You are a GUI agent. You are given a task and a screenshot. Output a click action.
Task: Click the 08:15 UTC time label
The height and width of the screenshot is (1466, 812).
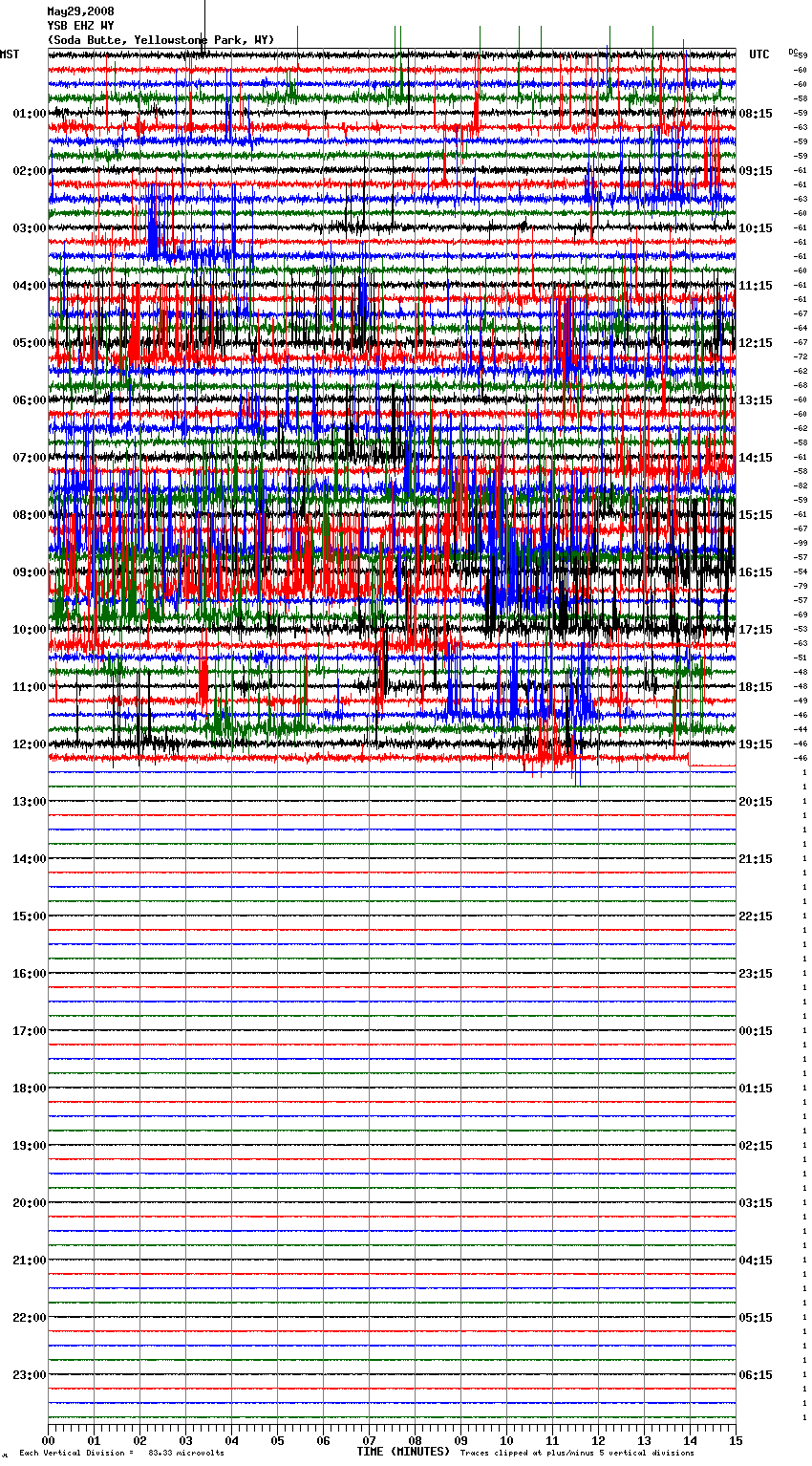tap(756, 114)
